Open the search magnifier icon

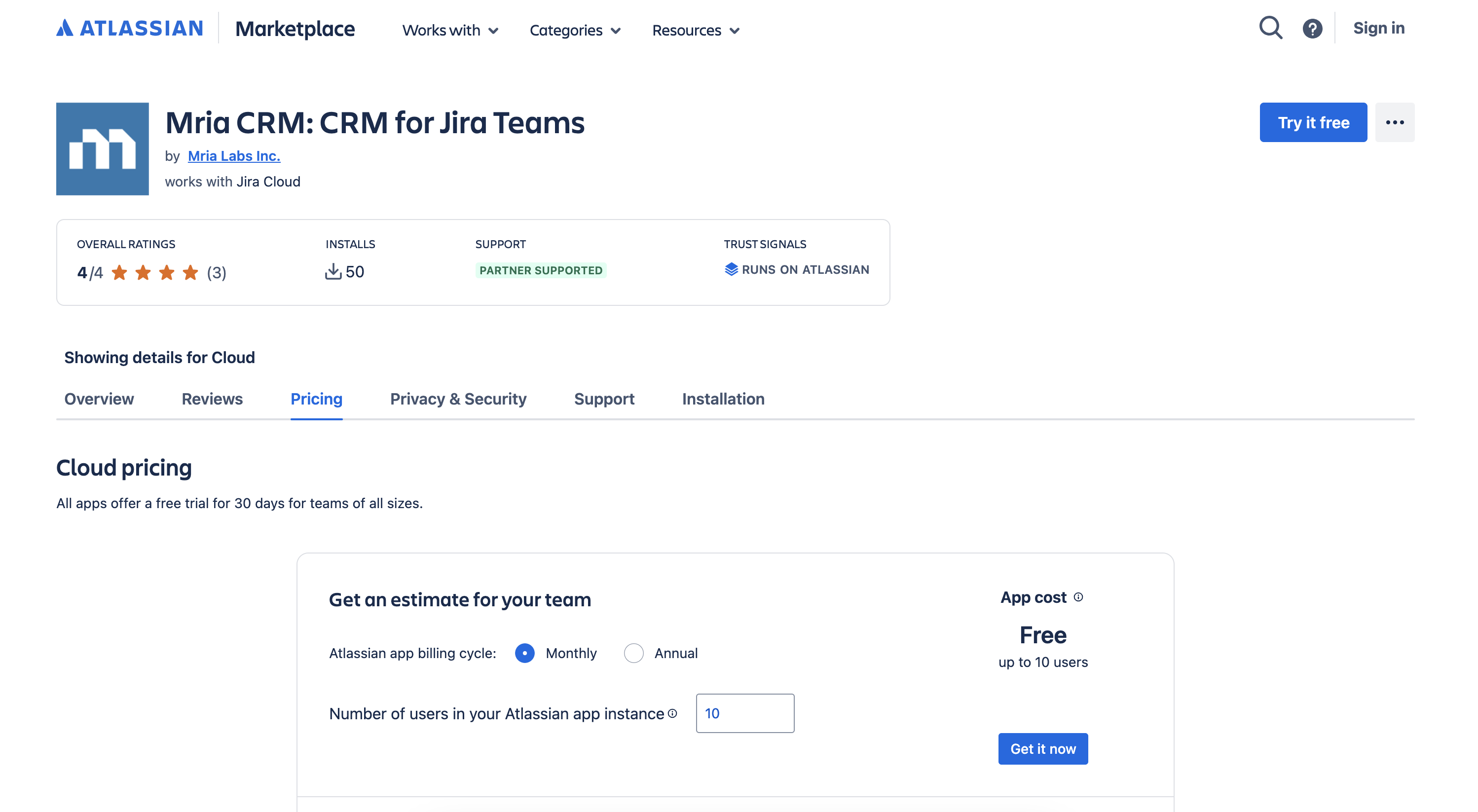[x=1270, y=28]
